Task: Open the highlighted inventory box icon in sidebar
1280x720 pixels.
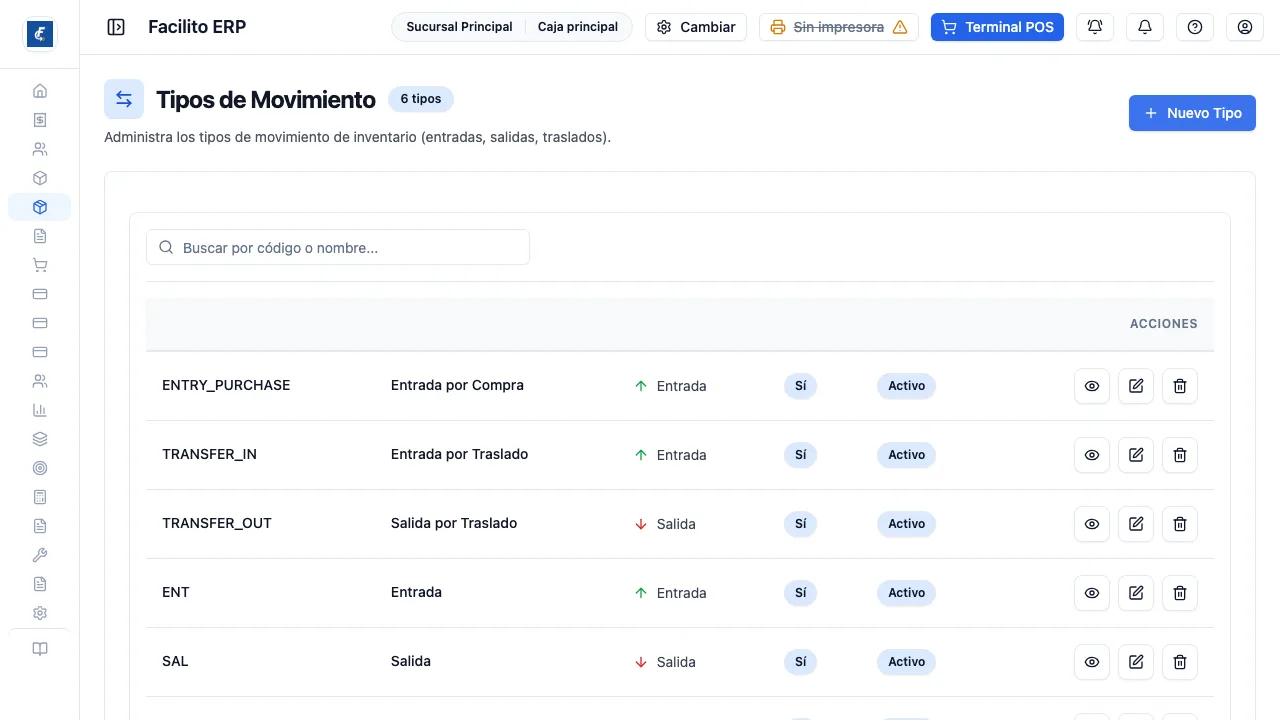Action: click(x=40, y=207)
